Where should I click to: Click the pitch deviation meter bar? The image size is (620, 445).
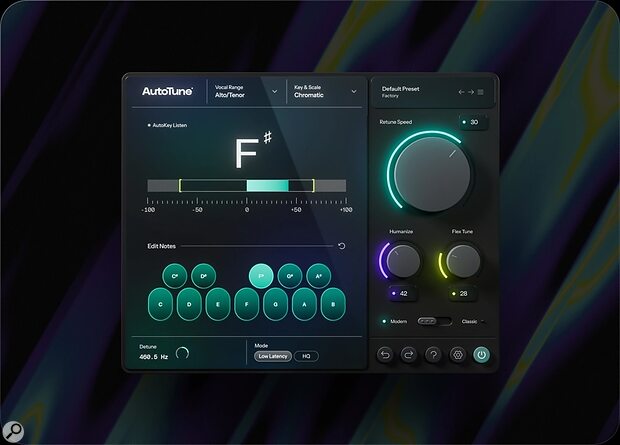(247, 186)
